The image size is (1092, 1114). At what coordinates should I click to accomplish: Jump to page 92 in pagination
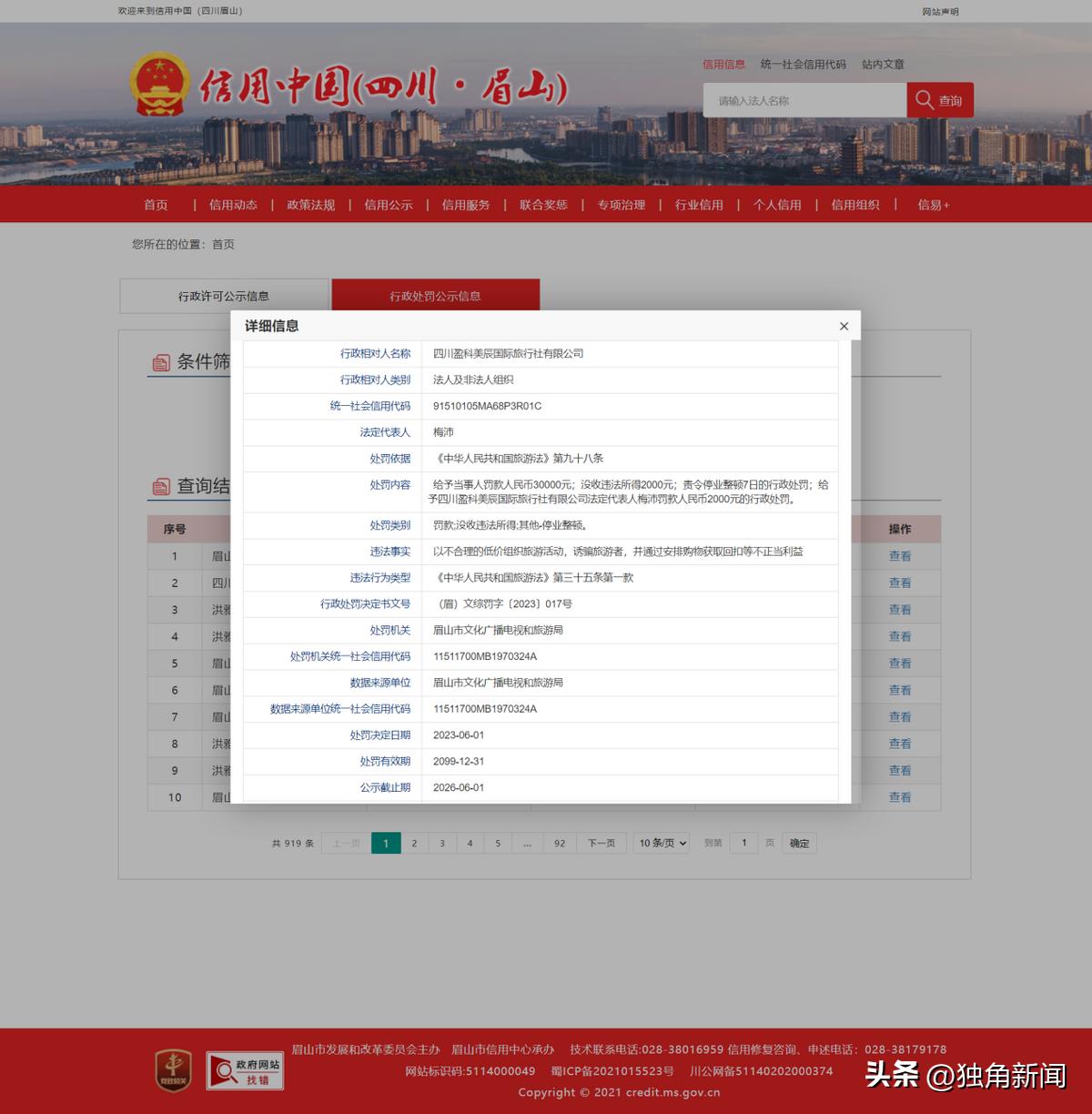560,843
